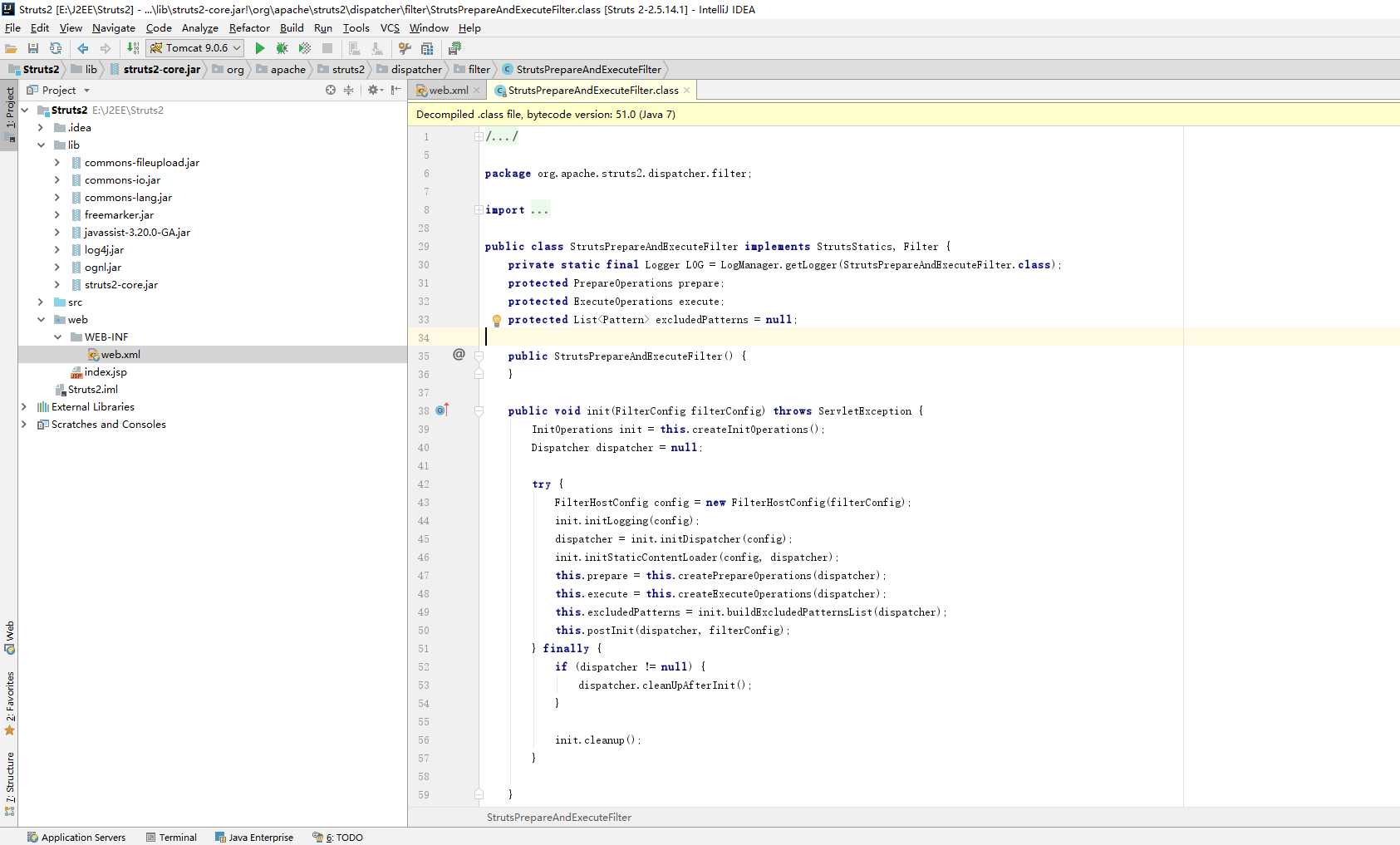The image size is (1400, 845).
Task: Expand the src folder
Action: [x=41, y=302]
